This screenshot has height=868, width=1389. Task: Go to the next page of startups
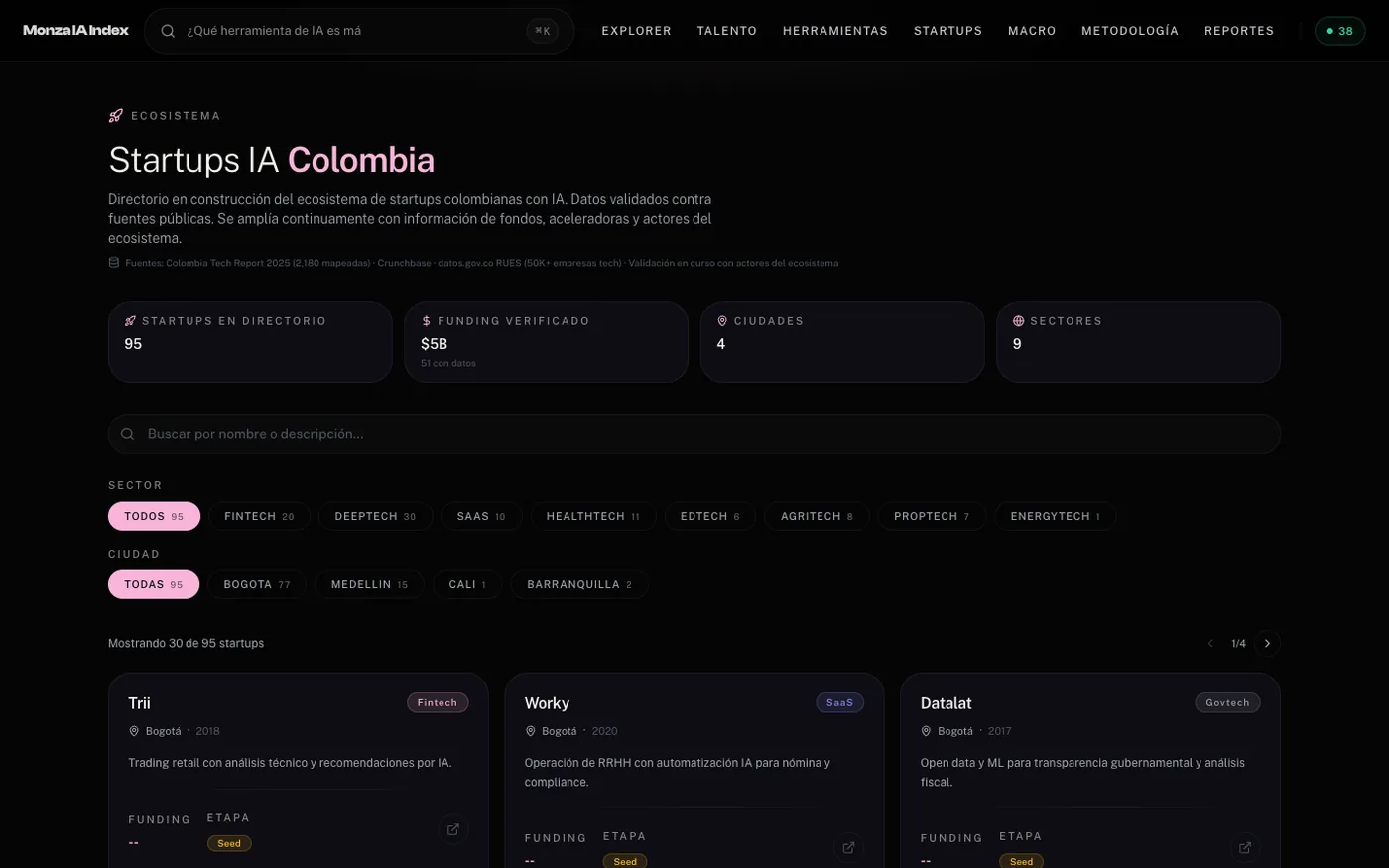1267,643
